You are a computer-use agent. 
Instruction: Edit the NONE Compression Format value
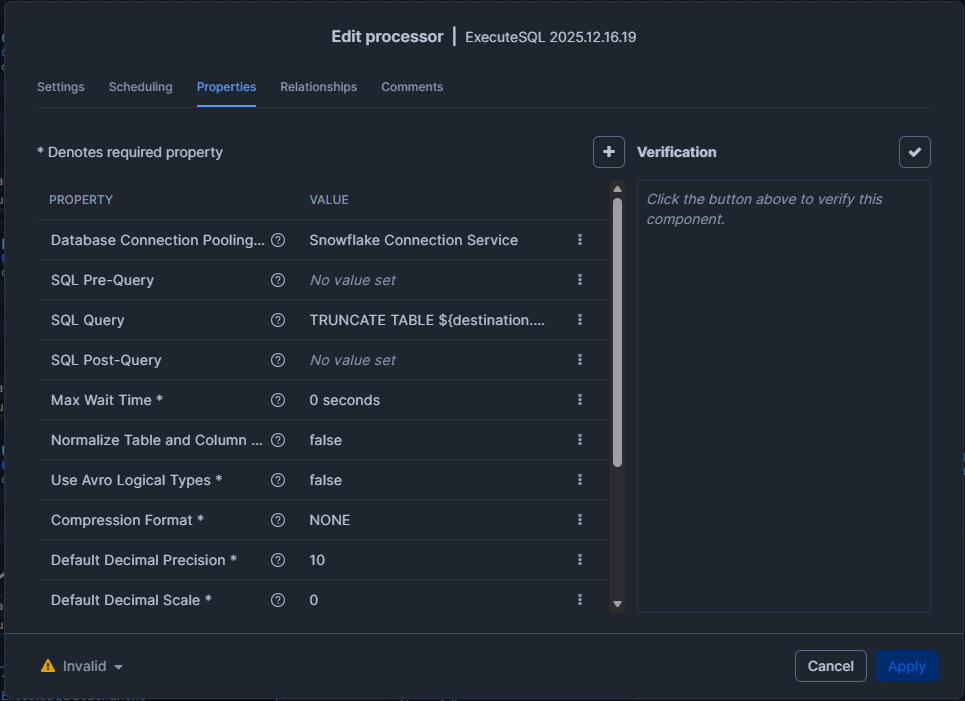point(330,520)
